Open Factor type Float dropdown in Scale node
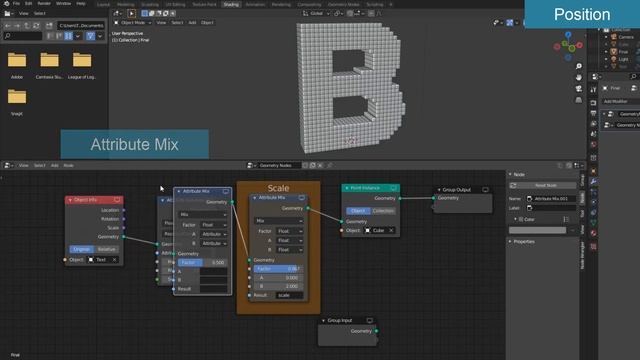 [x=289, y=231]
